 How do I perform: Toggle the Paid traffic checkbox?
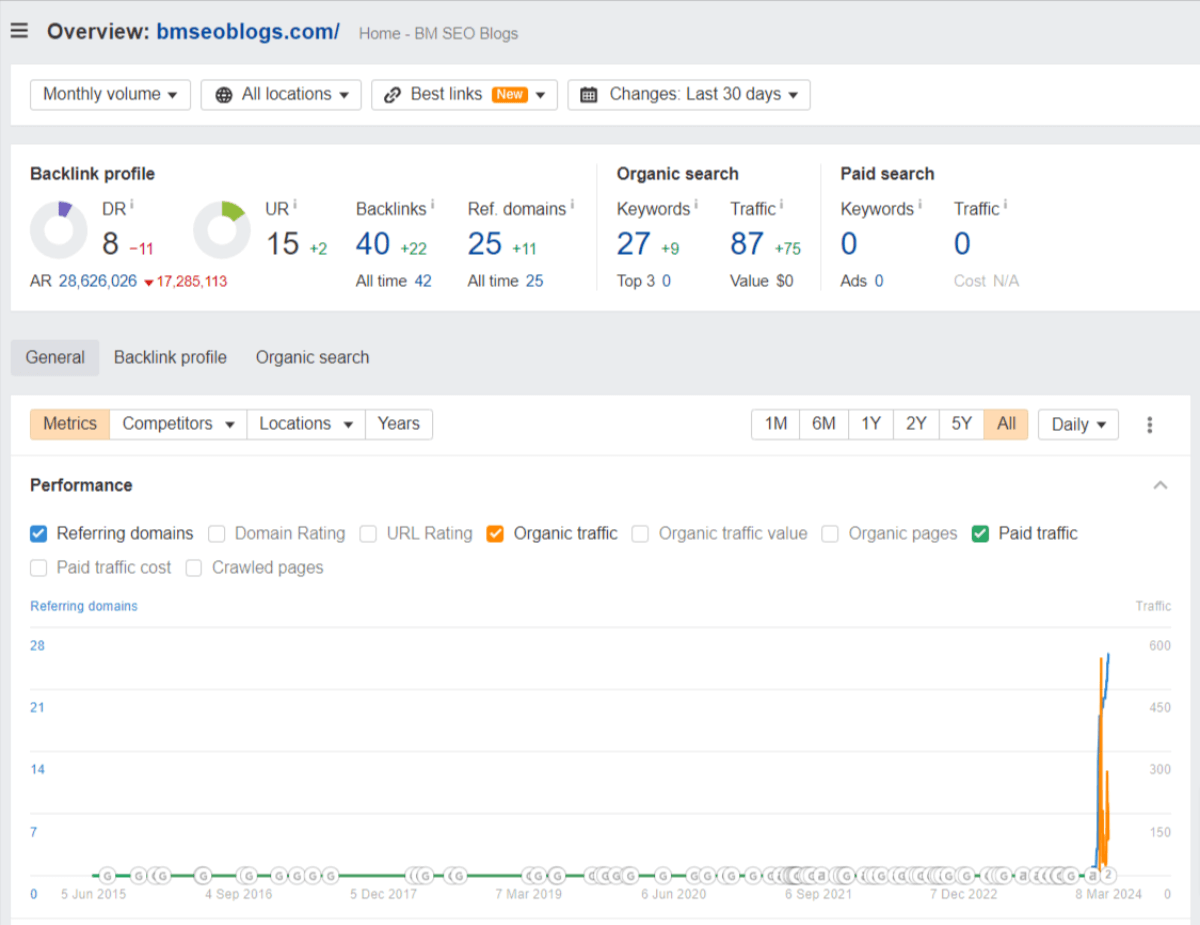pos(981,534)
